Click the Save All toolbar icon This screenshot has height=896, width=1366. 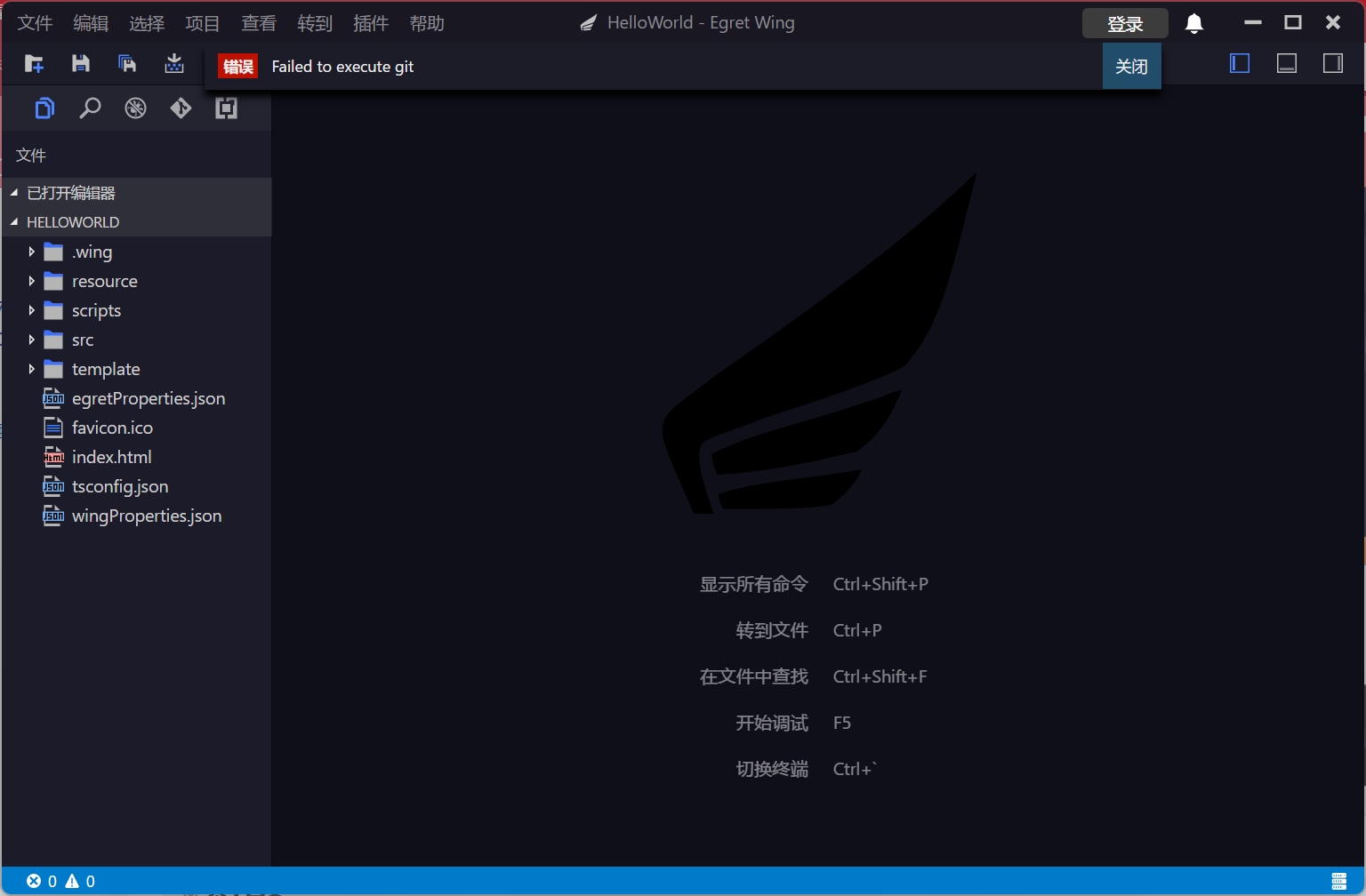pos(127,63)
